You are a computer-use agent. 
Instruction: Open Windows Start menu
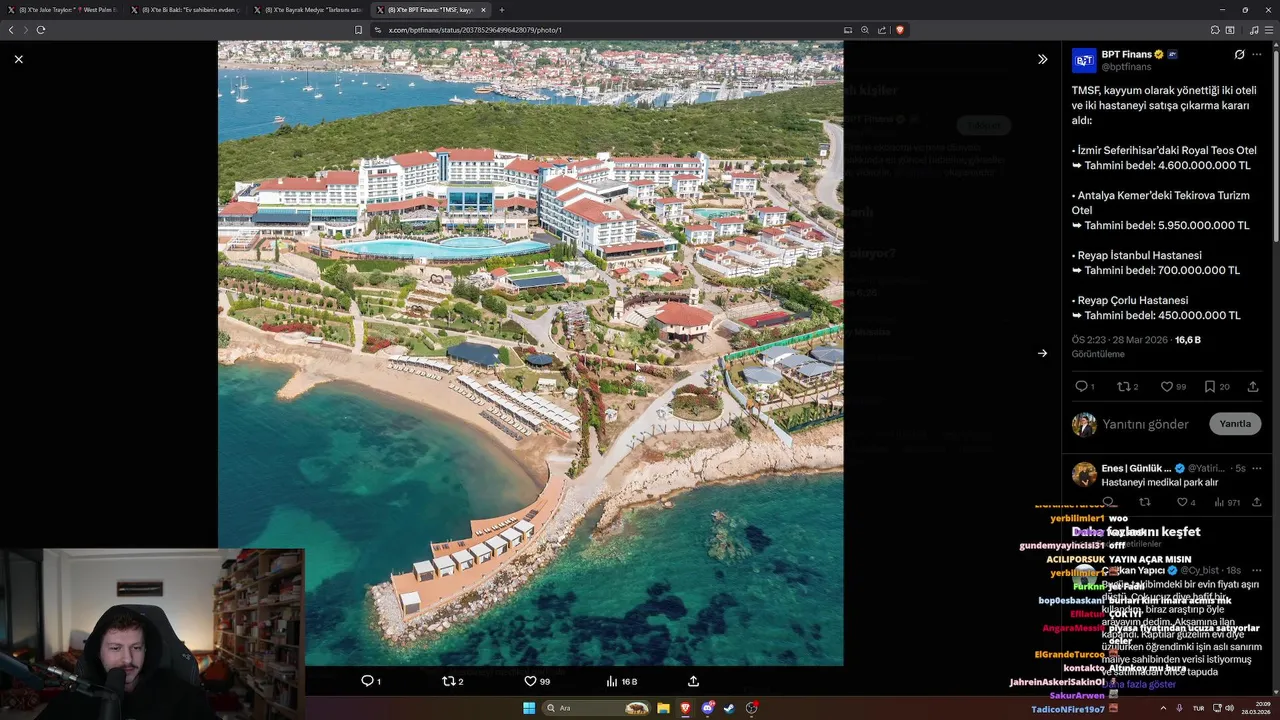pos(529,708)
